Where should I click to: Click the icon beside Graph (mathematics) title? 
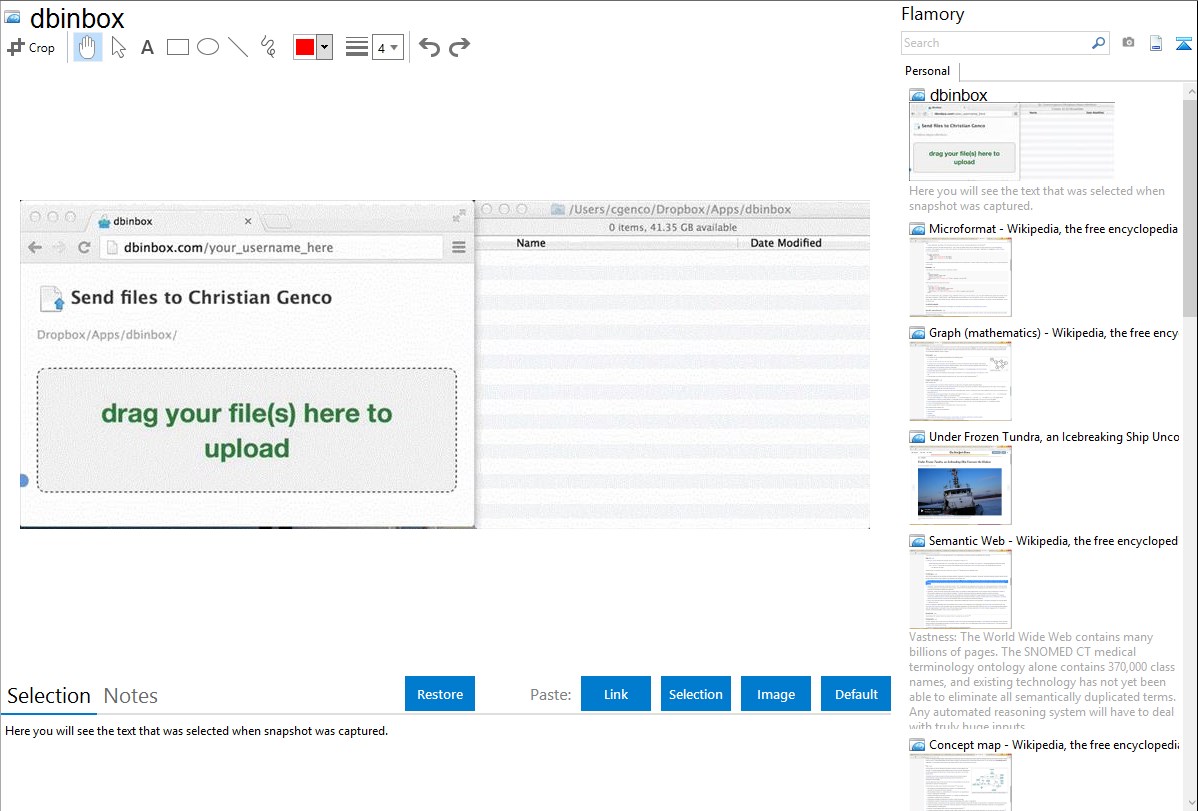tap(917, 333)
